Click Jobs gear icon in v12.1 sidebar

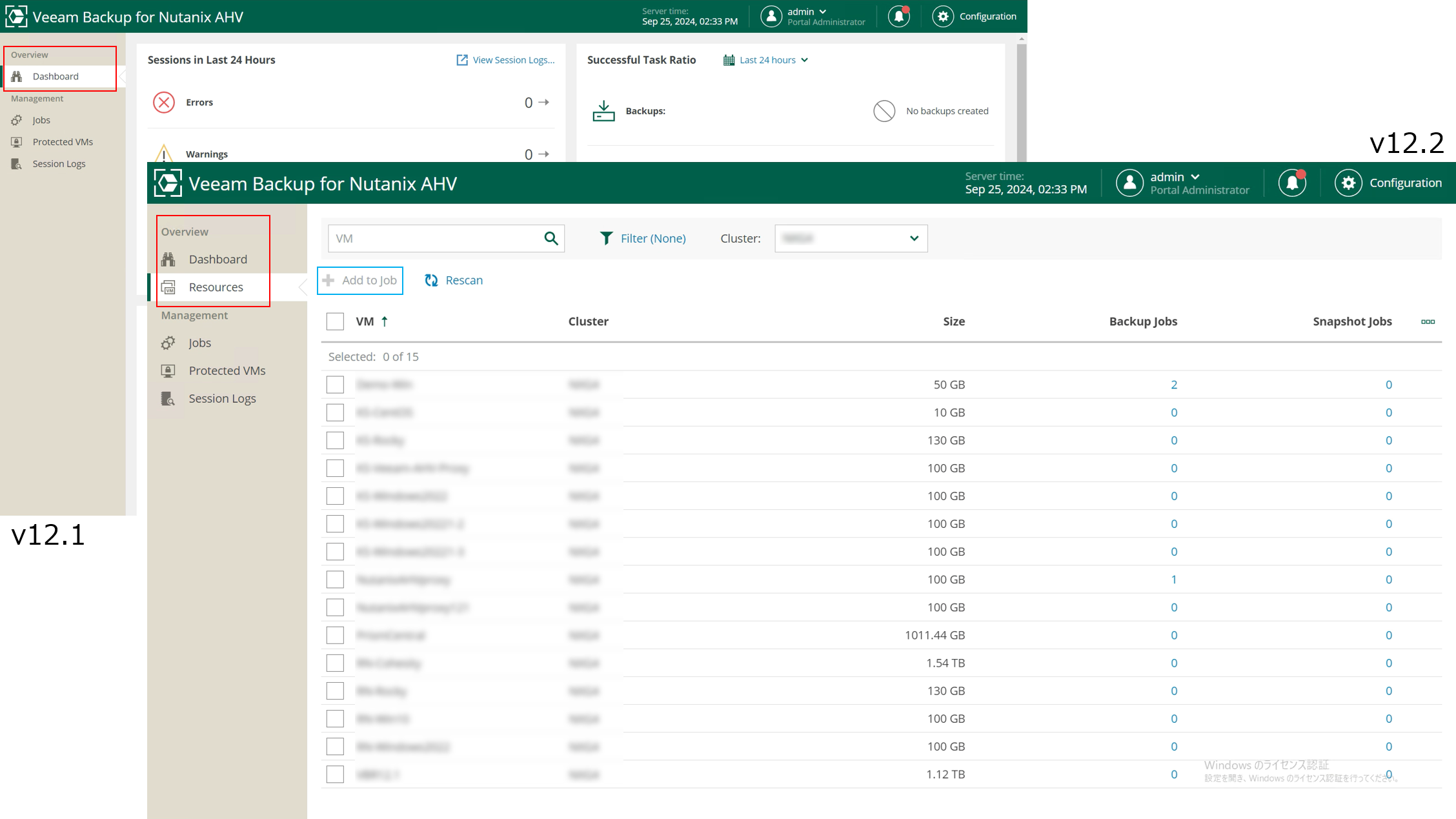pyautogui.click(x=17, y=120)
